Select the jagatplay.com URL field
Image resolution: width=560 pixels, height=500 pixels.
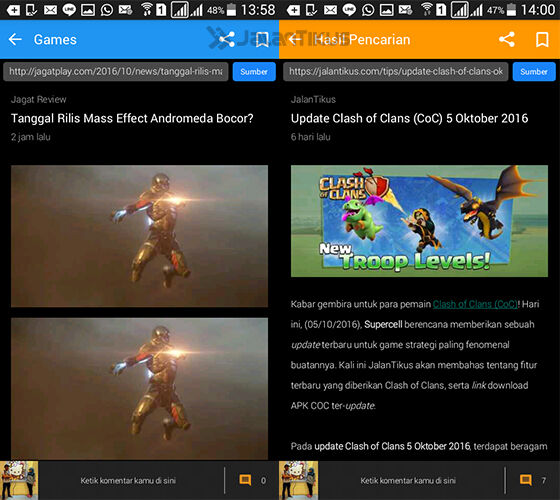click(x=116, y=71)
